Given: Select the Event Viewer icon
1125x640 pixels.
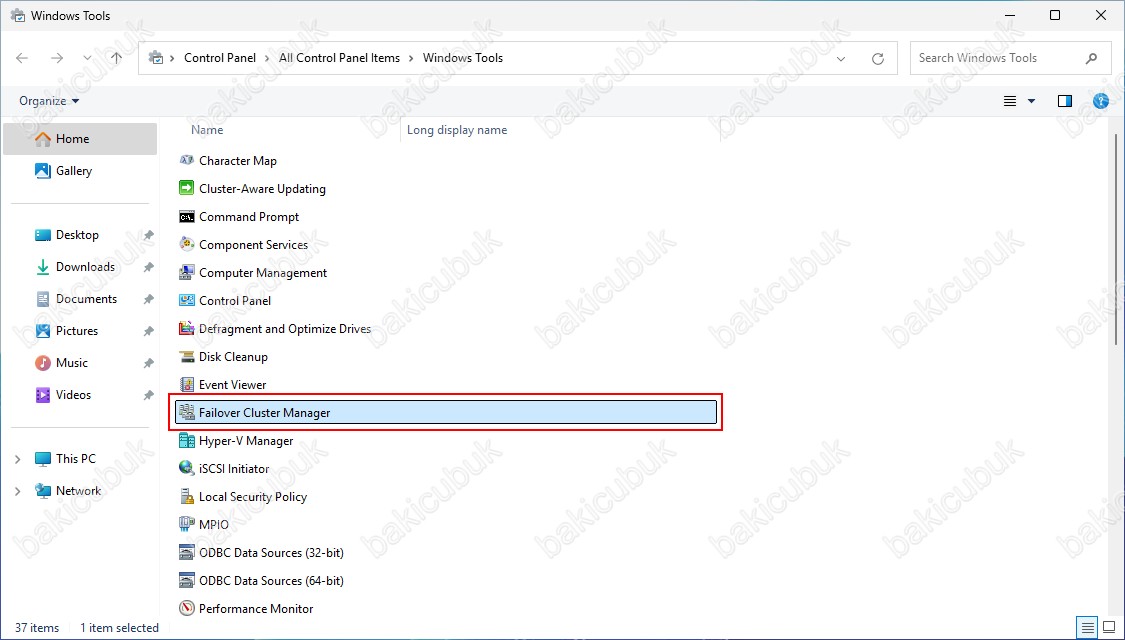Looking at the screenshot, I should pyautogui.click(x=187, y=385).
